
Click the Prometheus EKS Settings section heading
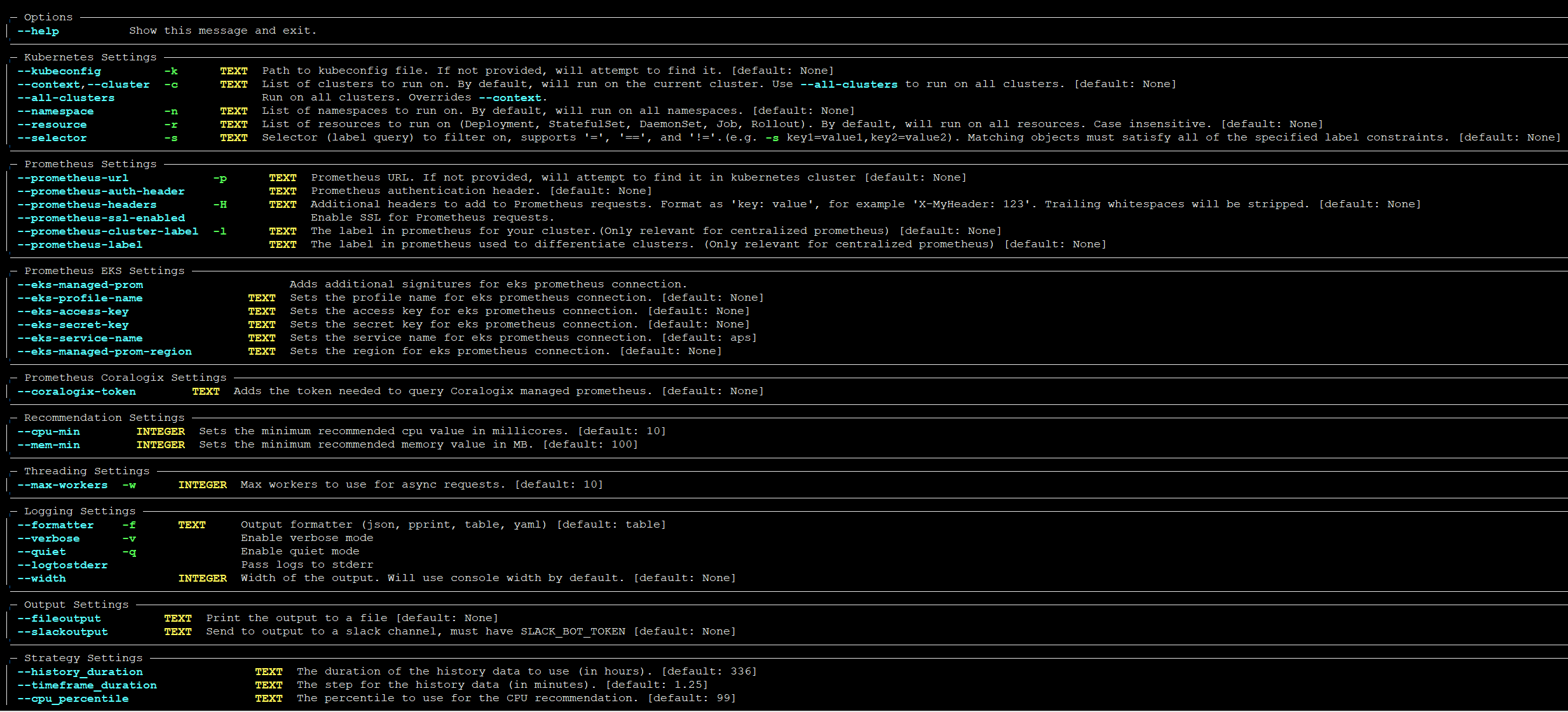(x=104, y=271)
